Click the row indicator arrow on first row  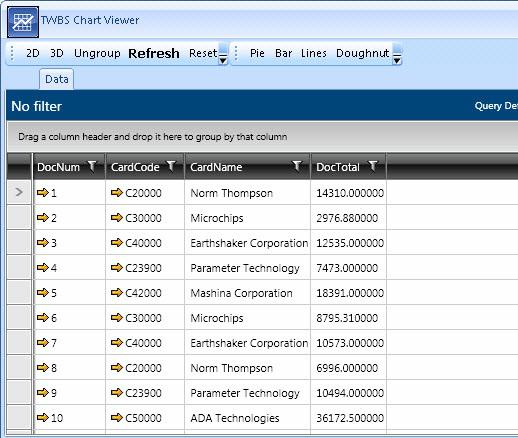(19, 192)
